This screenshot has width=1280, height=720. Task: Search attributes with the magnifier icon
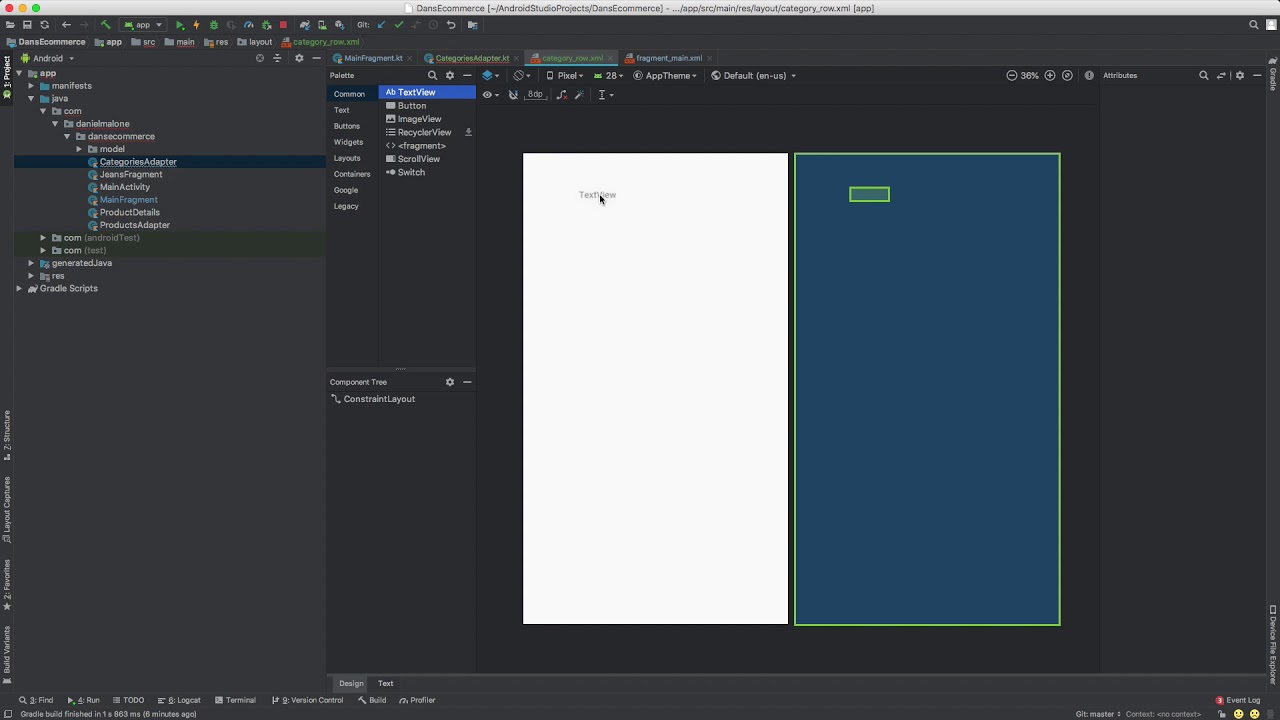point(1204,75)
